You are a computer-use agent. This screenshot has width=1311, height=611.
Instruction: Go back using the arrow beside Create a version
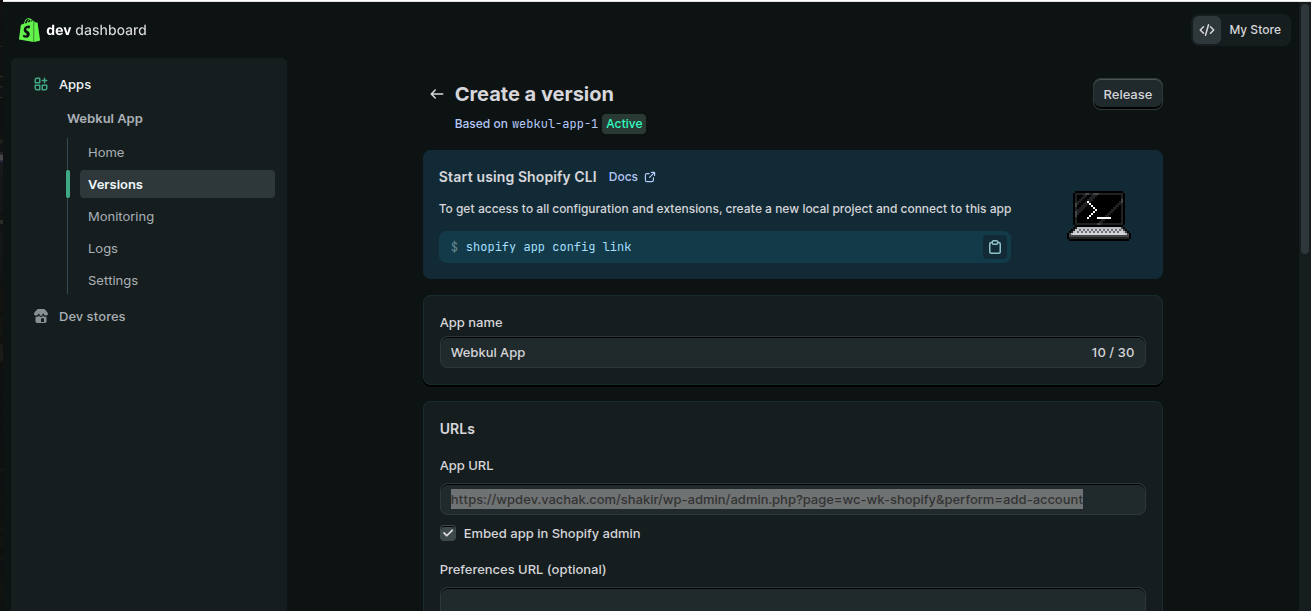(x=436, y=93)
